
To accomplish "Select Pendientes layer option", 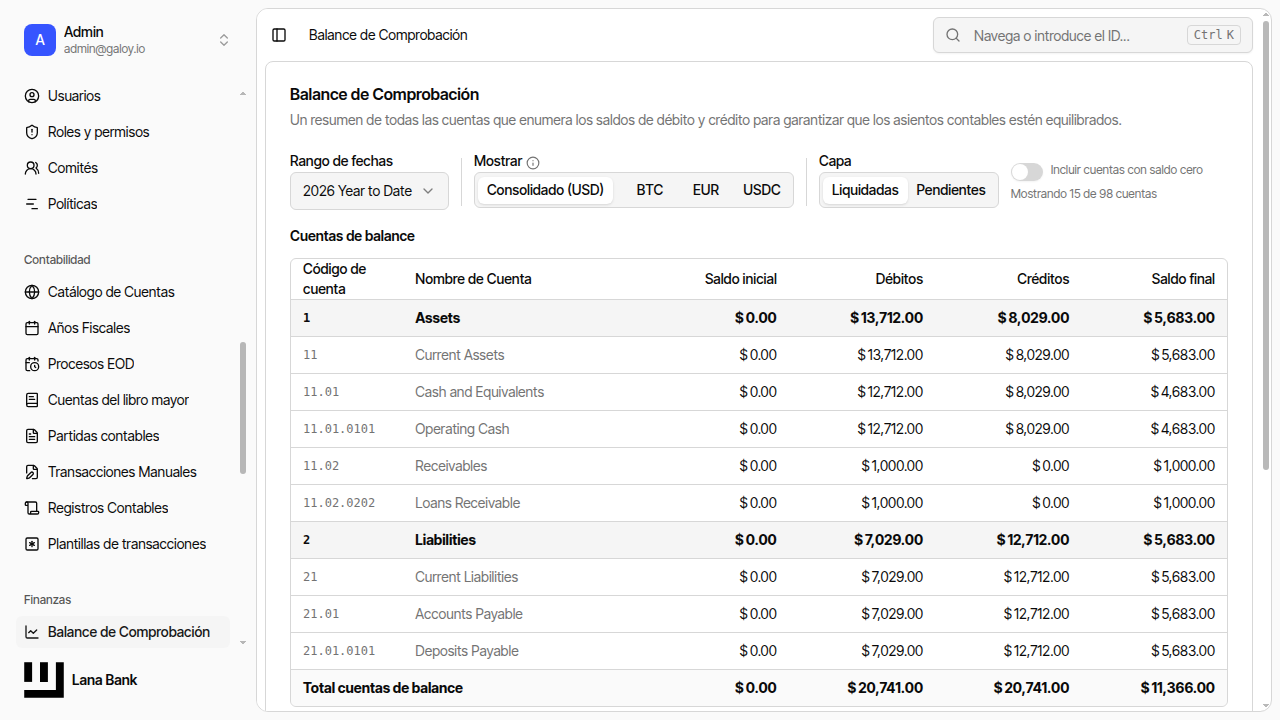I will point(951,190).
